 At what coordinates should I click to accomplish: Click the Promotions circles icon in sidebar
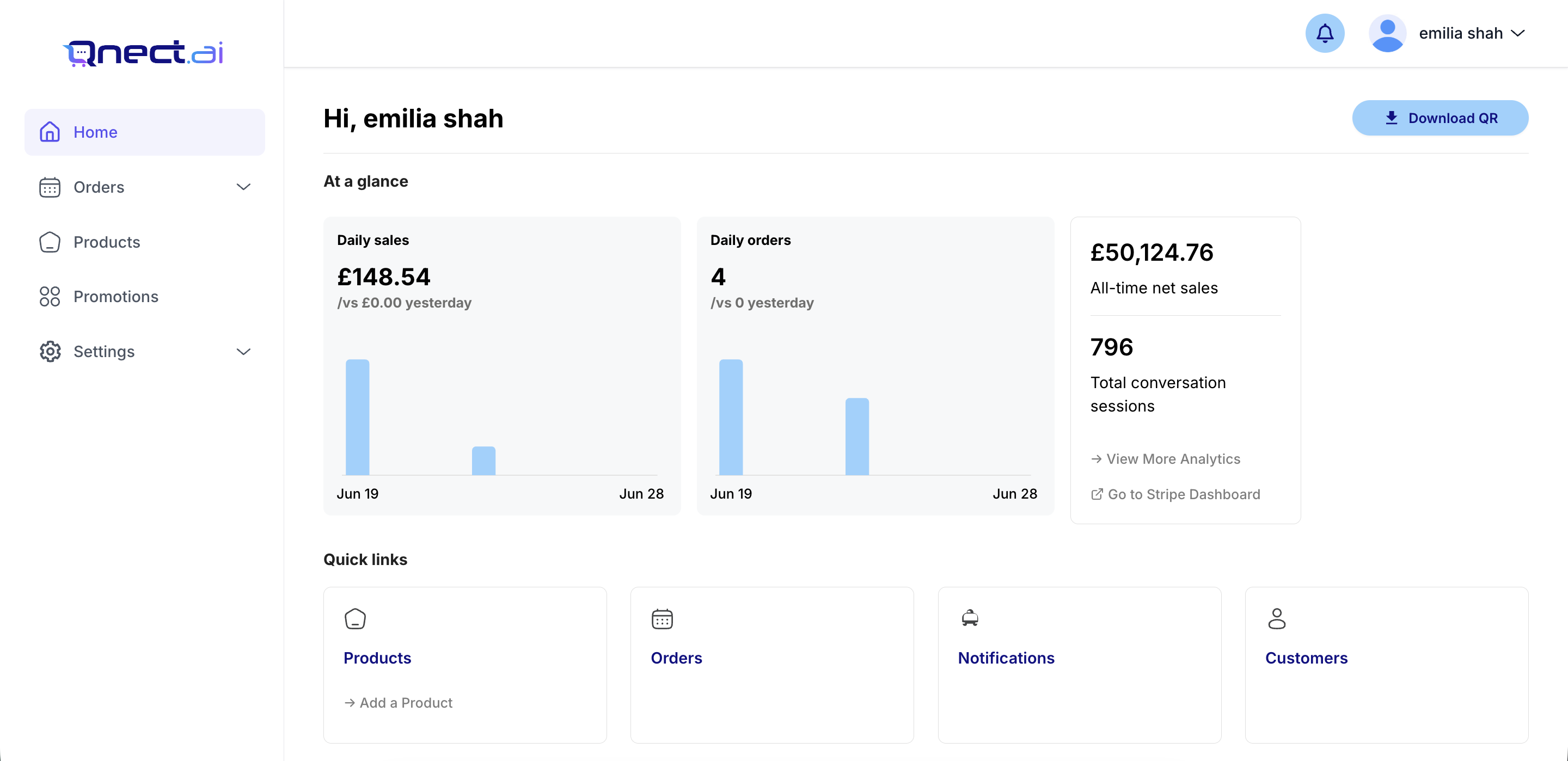(50, 297)
